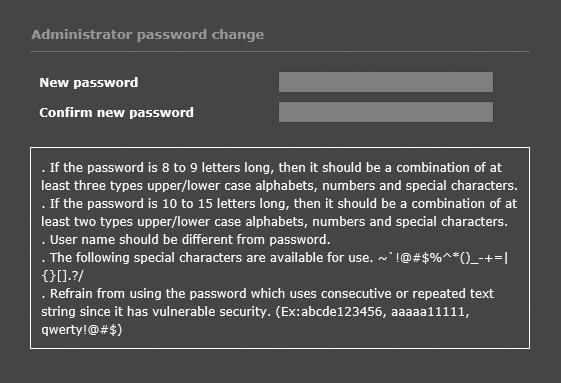Focus the Confirm new password field
Viewport: 561px width, 383px height.
click(386, 112)
